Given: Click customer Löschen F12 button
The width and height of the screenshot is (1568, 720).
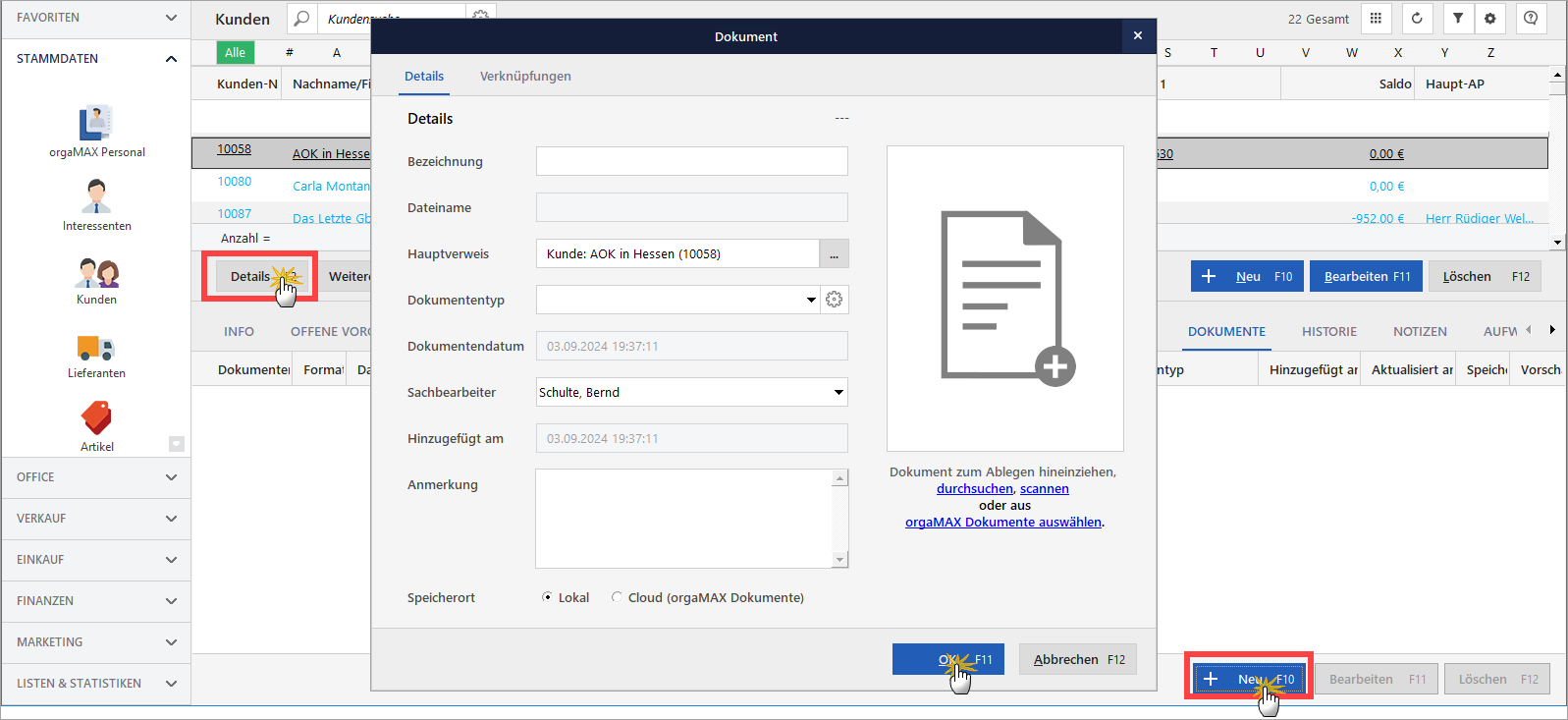Looking at the screenshot, I should (x=1486, y=276).
